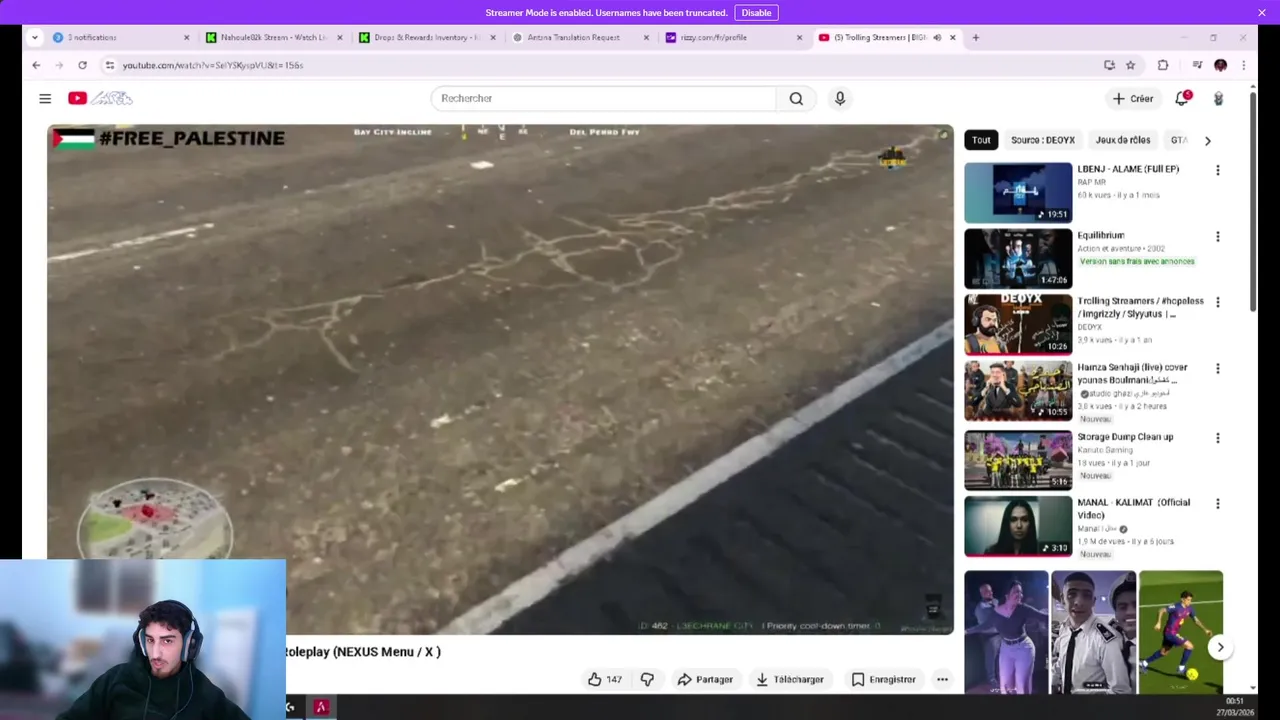This screenshot has height=720, width=1280.
Task: Open Storage Dump Clean up title
Action: [1125, 437]
